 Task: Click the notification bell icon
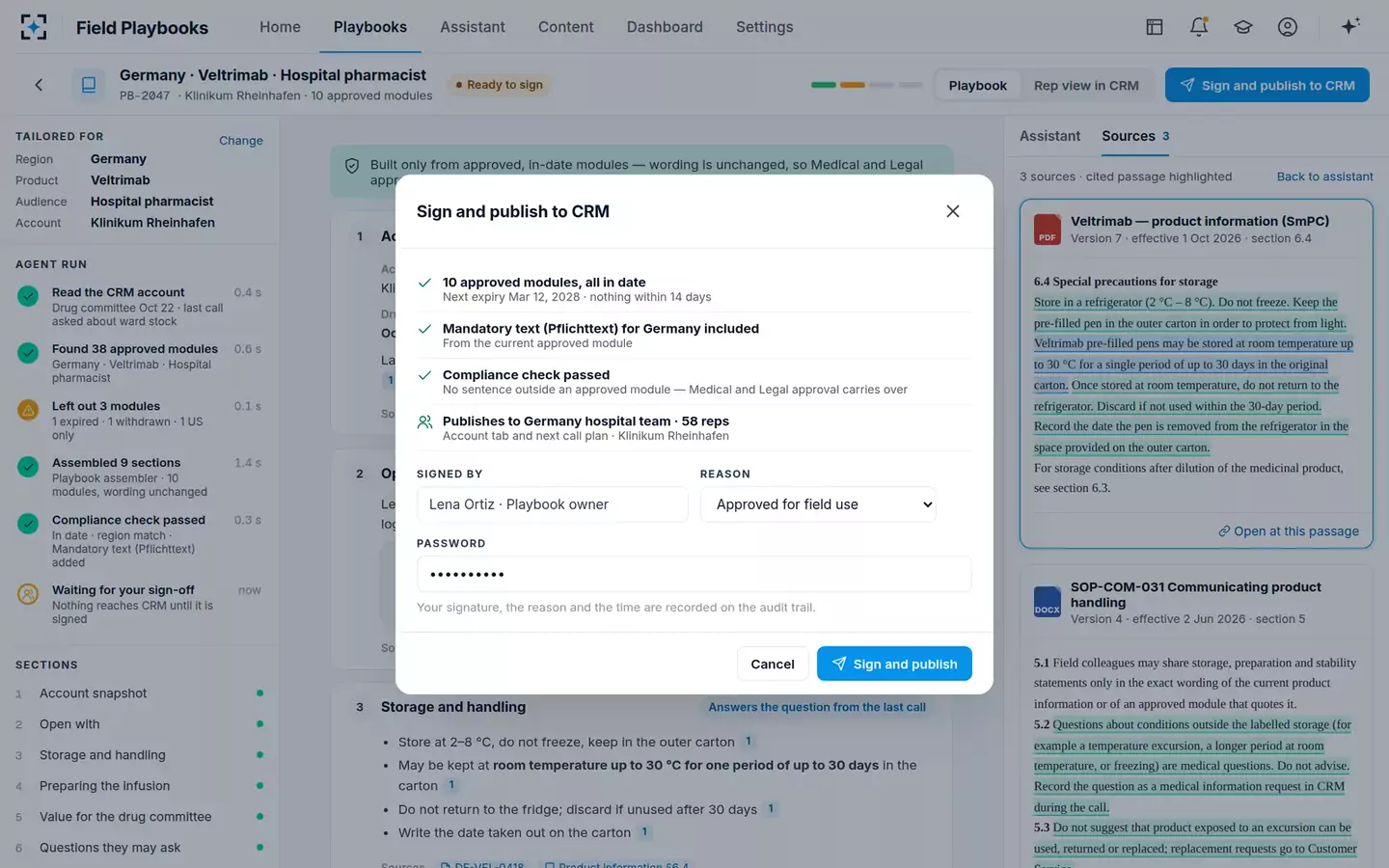[x=1199, y=27]
